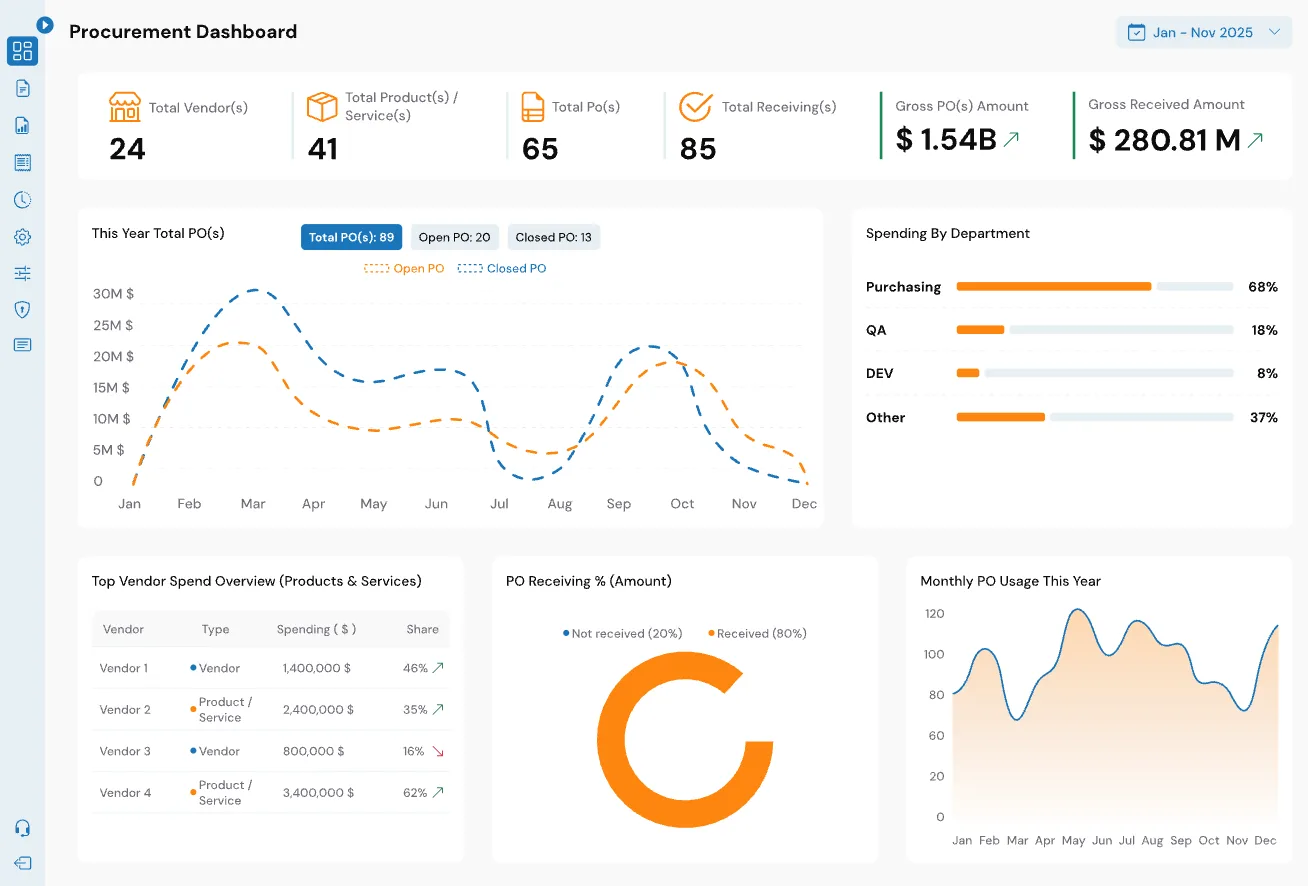Select the Closed PO: 13 tab

[554, 237]
